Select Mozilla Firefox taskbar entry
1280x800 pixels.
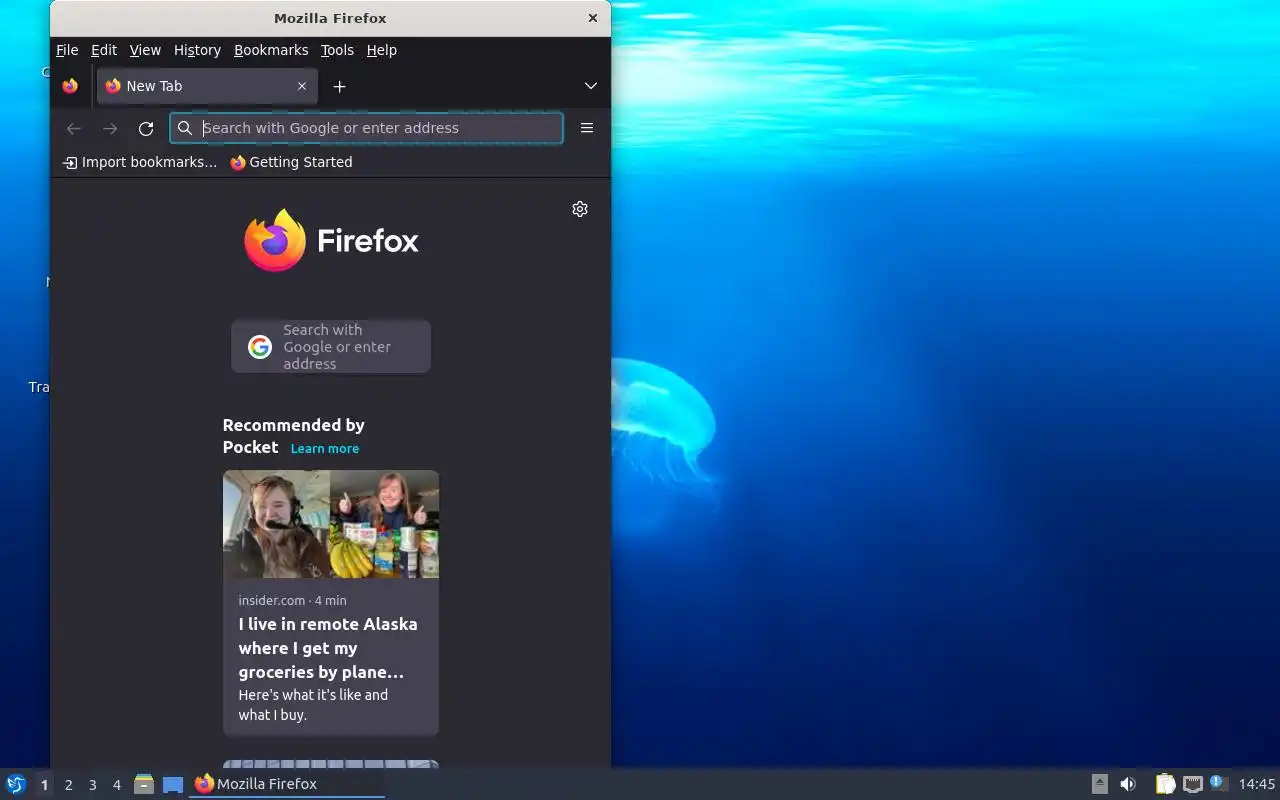click(x=287, y=784)
